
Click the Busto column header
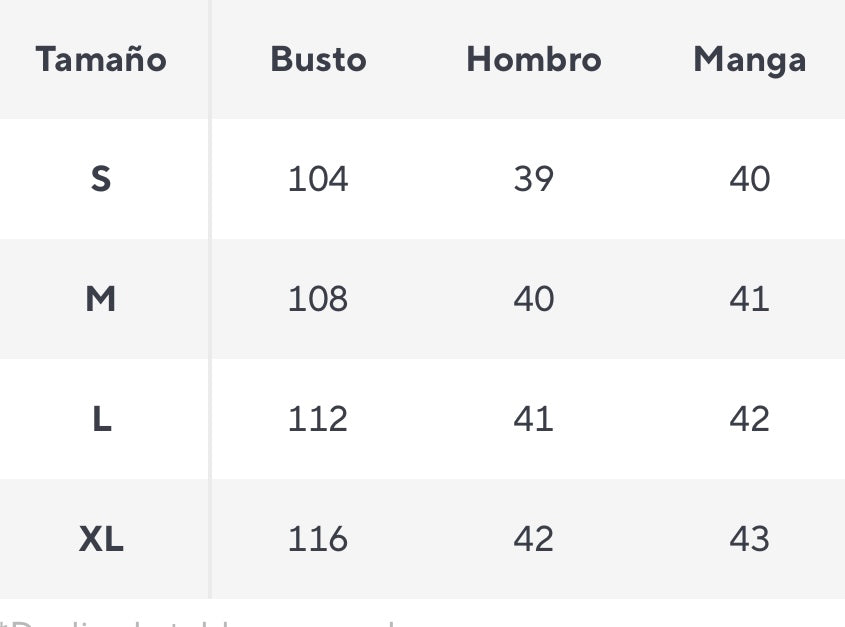pos(318,60)
